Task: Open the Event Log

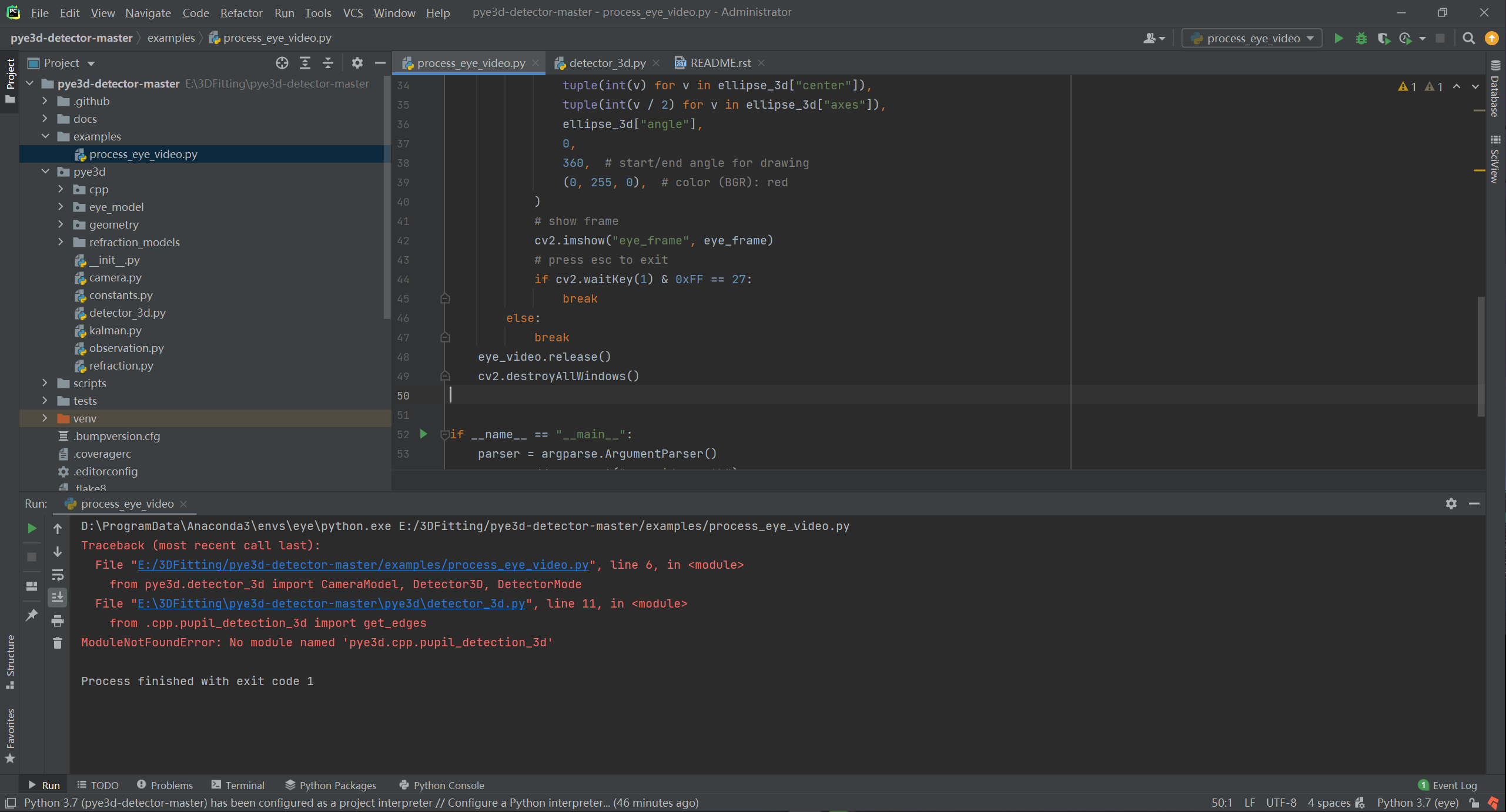Action: click(1447, 786)
